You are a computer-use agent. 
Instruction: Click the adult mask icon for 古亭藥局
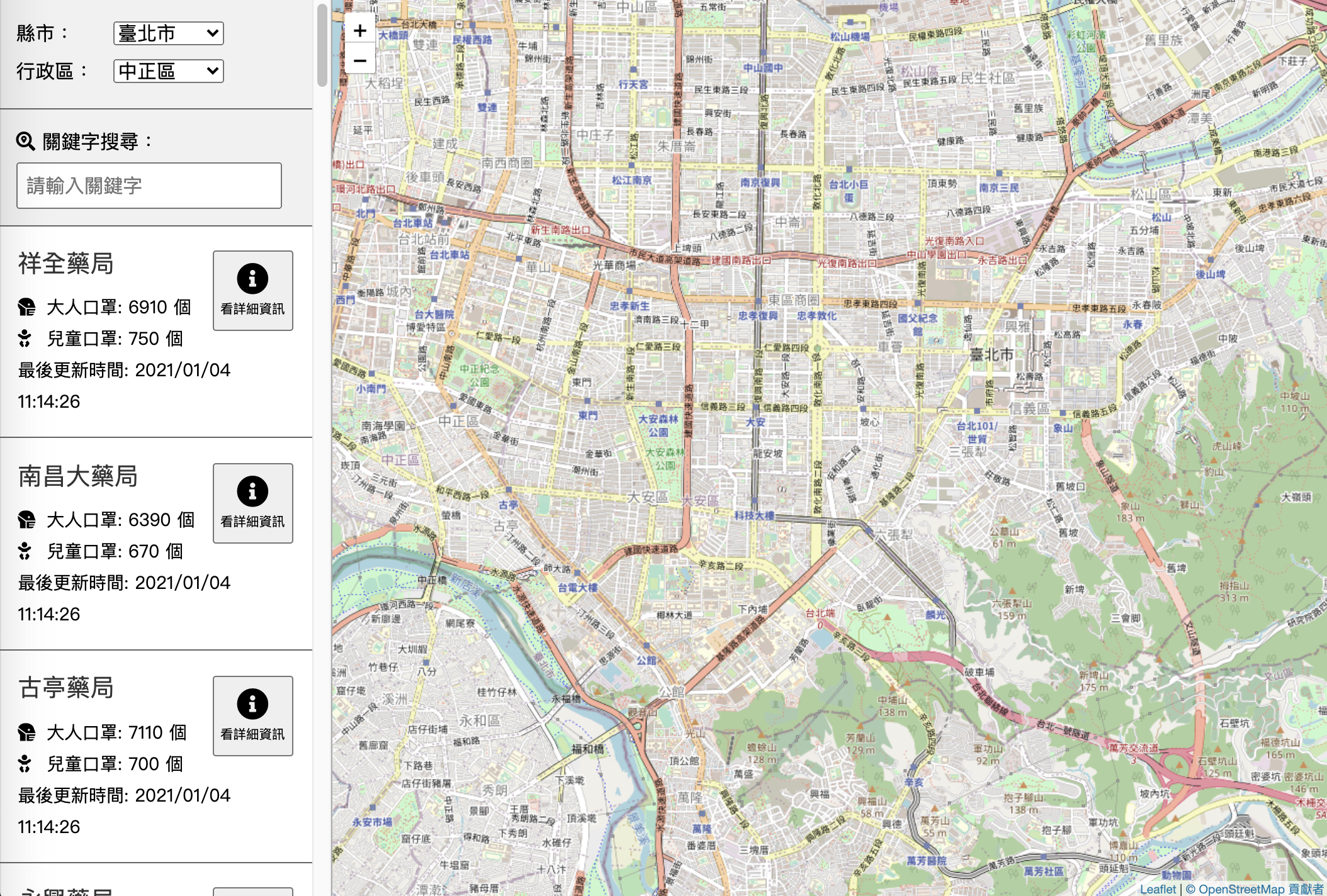pyautogui.click(x=26, y=732)
